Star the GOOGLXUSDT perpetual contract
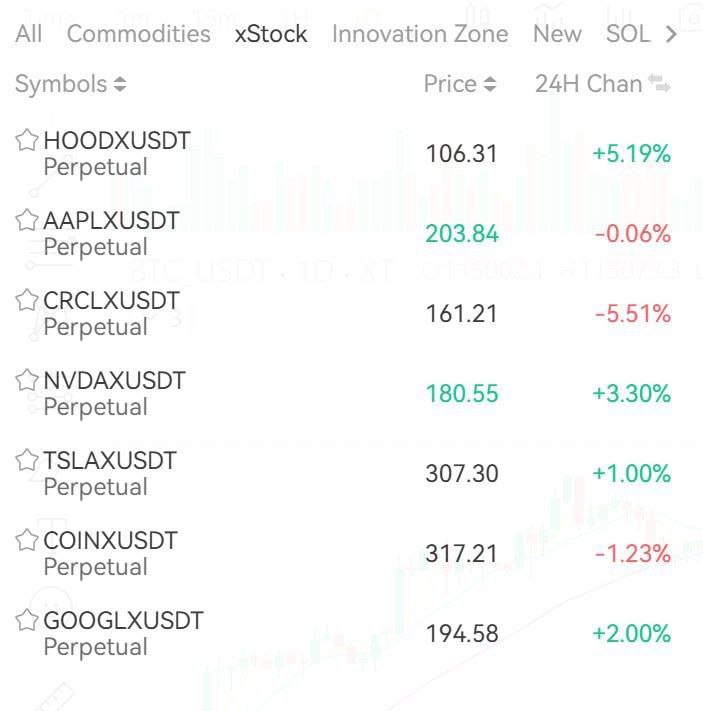The height and width of the screenshot is (711, 703). click(27, 620)
